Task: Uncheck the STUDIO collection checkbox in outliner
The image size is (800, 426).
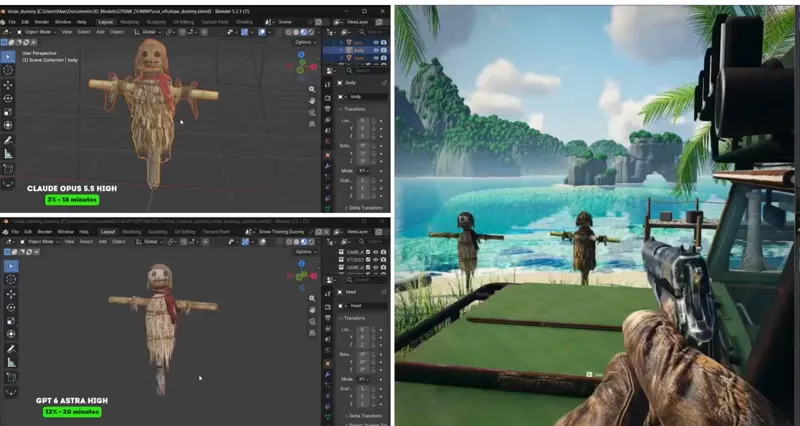Action: click(x=368, y=260)
